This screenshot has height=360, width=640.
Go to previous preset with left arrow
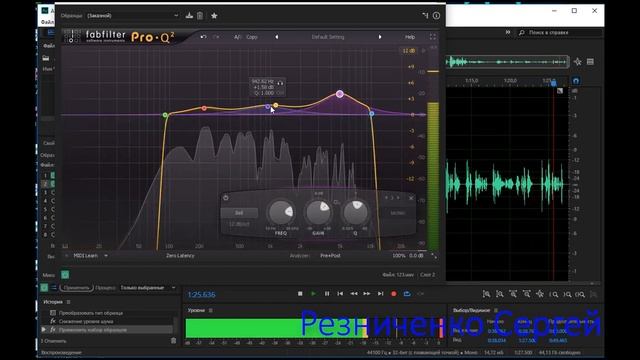277,37
